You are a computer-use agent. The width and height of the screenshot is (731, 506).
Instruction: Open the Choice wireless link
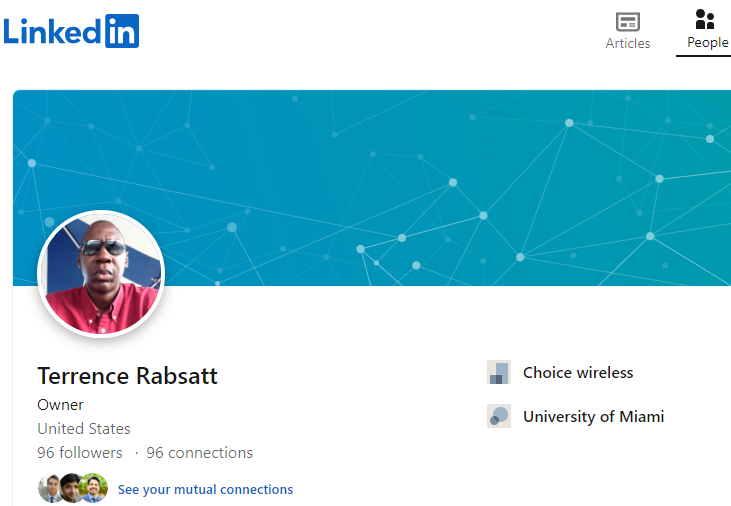click(x=578, y=373)
